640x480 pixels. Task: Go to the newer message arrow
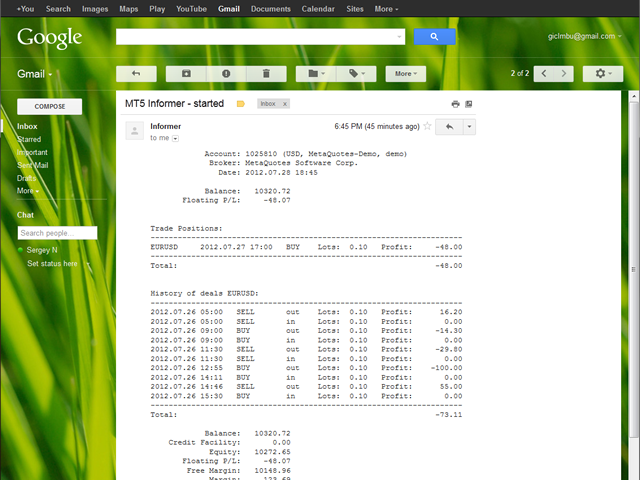[544, 74]
